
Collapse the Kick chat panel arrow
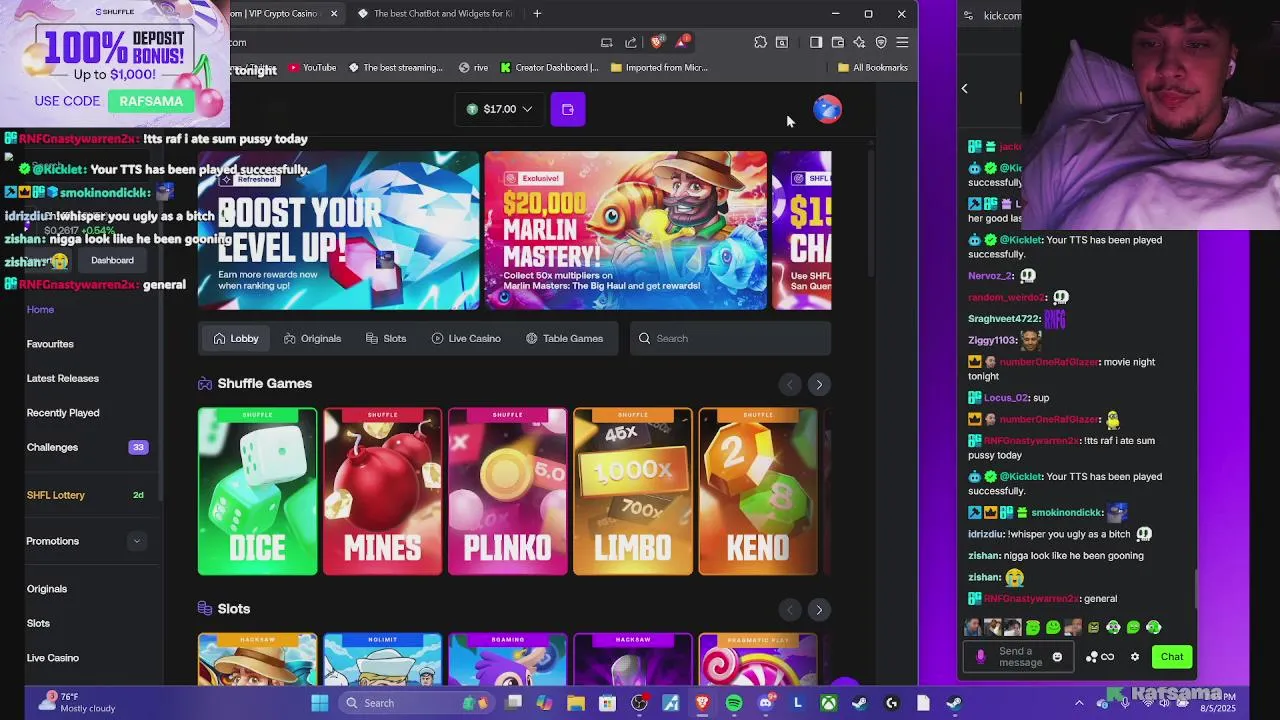point(964,88)
